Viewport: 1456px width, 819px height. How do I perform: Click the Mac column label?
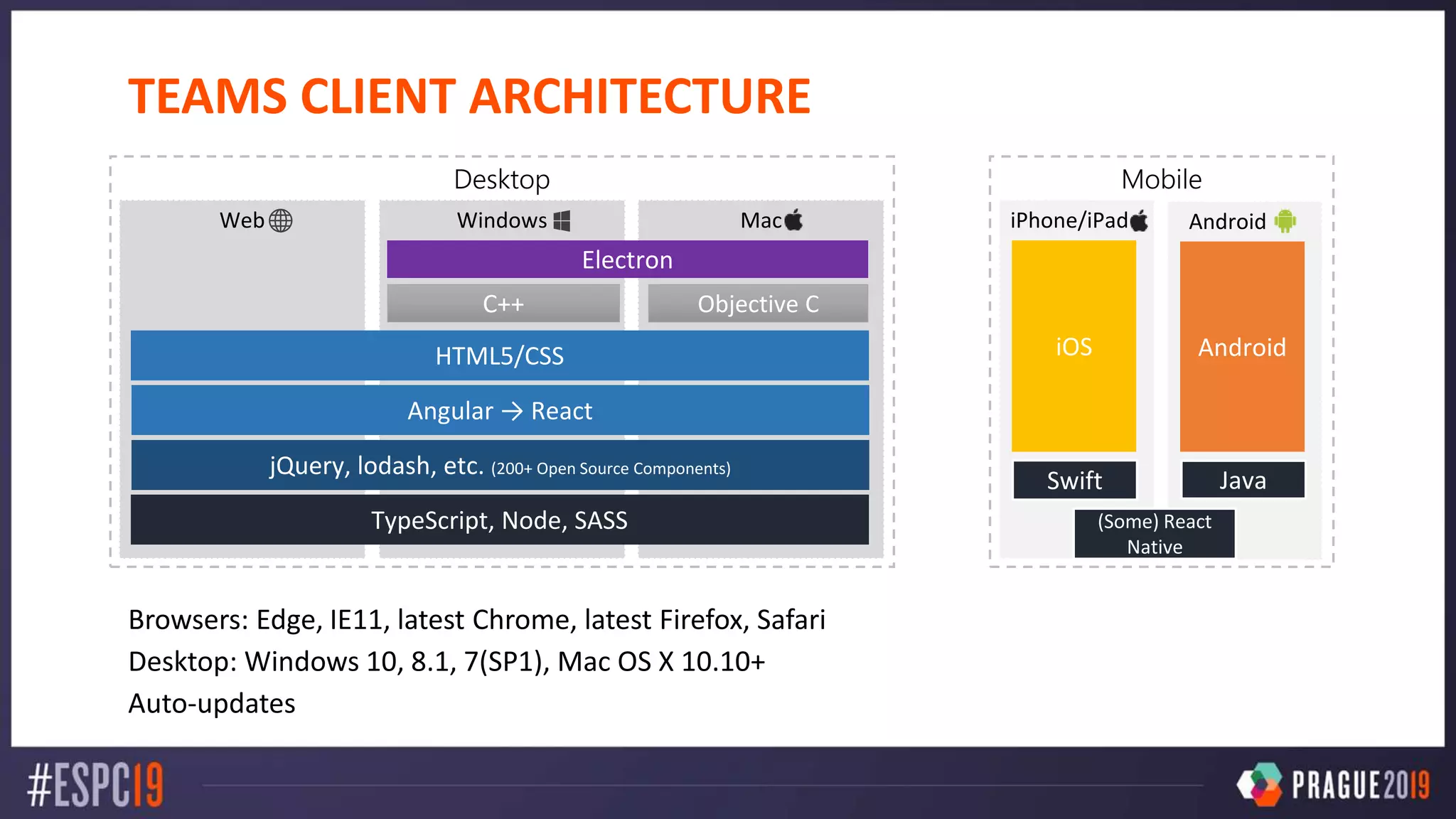(761, 220)
